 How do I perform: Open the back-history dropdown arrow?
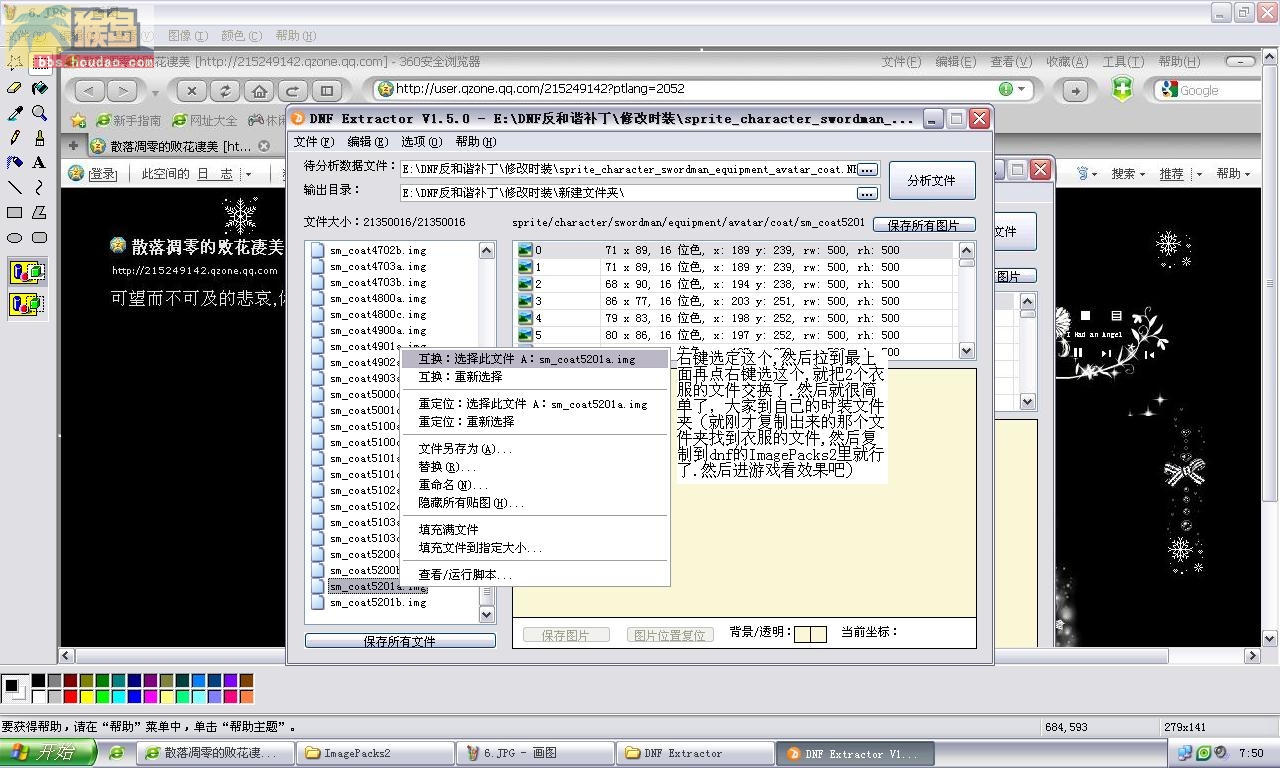click(156, 92)
